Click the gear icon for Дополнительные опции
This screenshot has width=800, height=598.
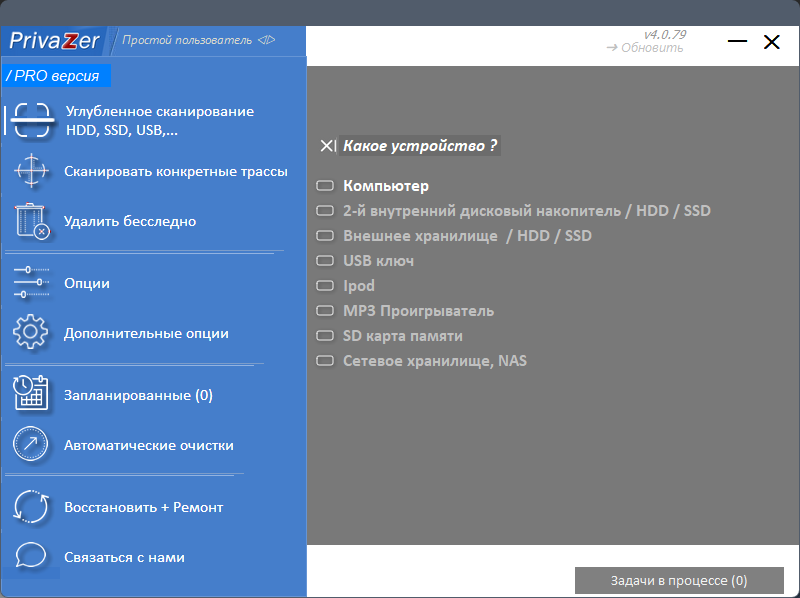(31, 332)
